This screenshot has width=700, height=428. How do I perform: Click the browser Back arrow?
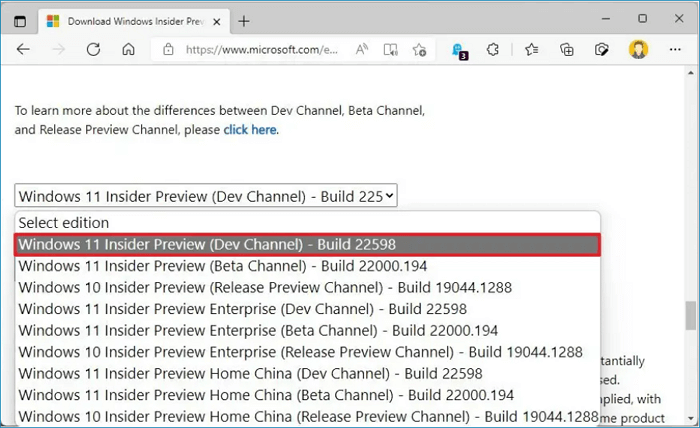pos(23,49)
